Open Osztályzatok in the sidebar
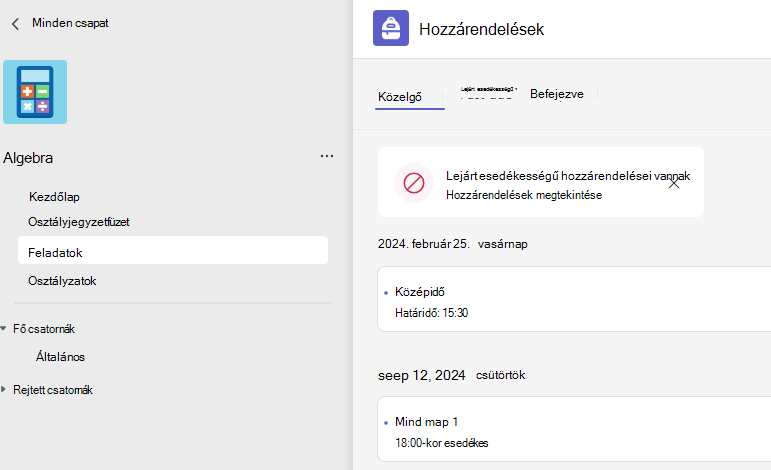The height and width of the screenshot is (470, 771). point(62,281)
